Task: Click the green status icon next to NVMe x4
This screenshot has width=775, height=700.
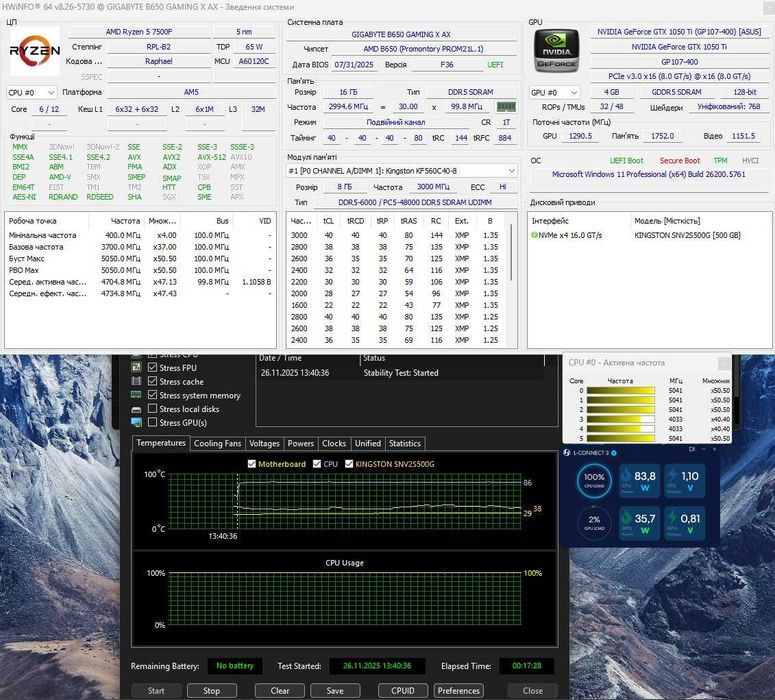Action: coord(534,235)
